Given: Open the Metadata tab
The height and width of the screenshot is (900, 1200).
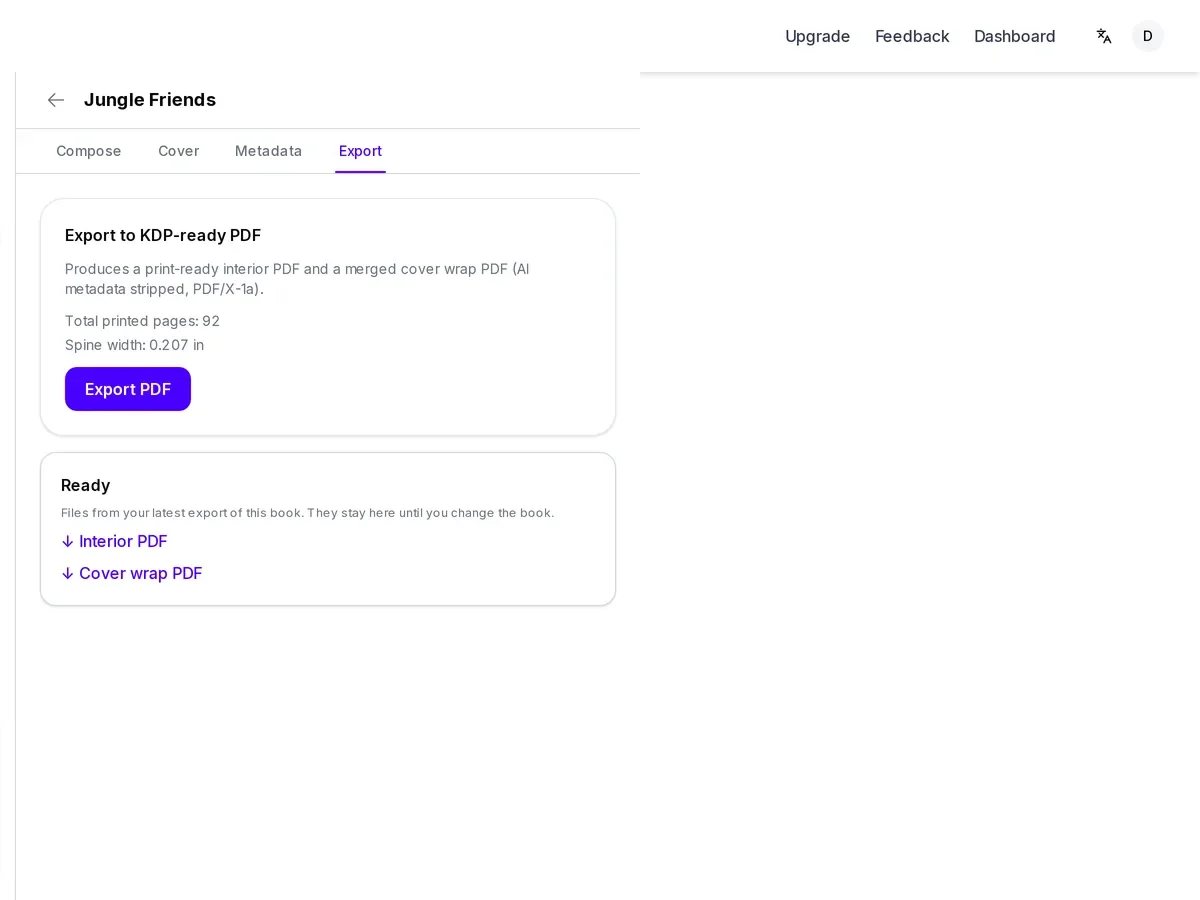Looking at the screenshot, I should pyautogui.click(x=268, y=151).
